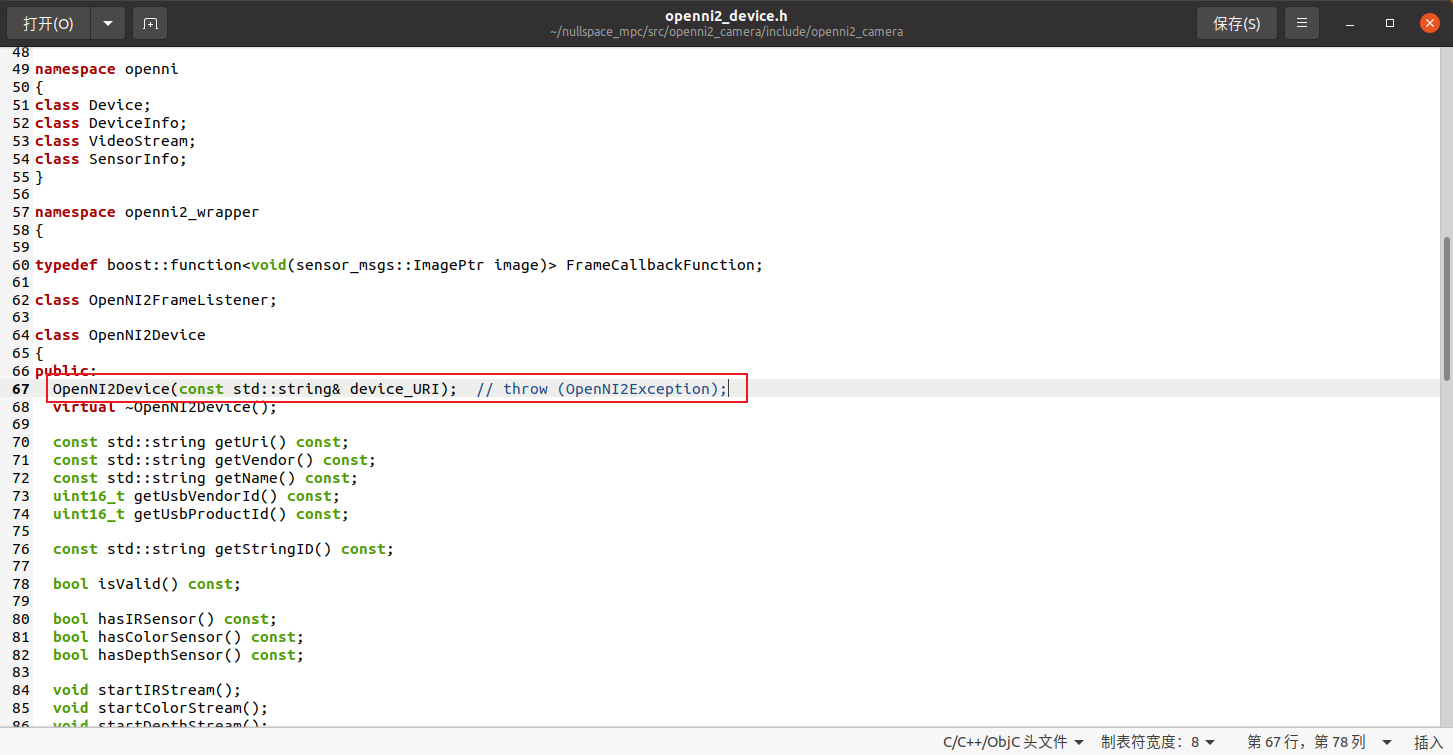
Task: Click the line 'class OpenNI2FrameListener;'
Action: pos(156,300)
